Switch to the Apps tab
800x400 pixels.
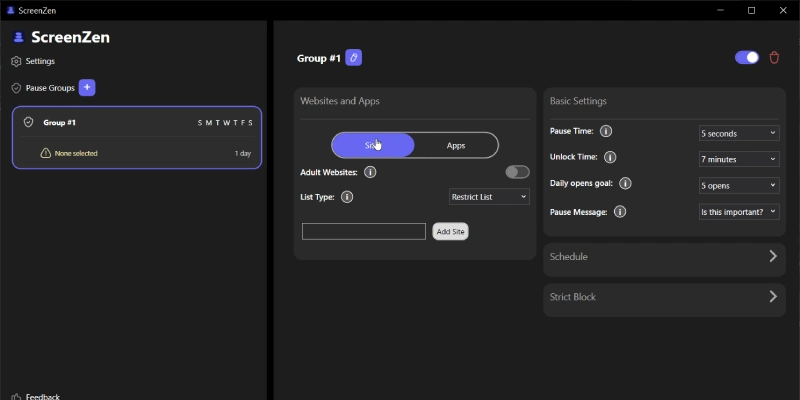pos(456,145)
